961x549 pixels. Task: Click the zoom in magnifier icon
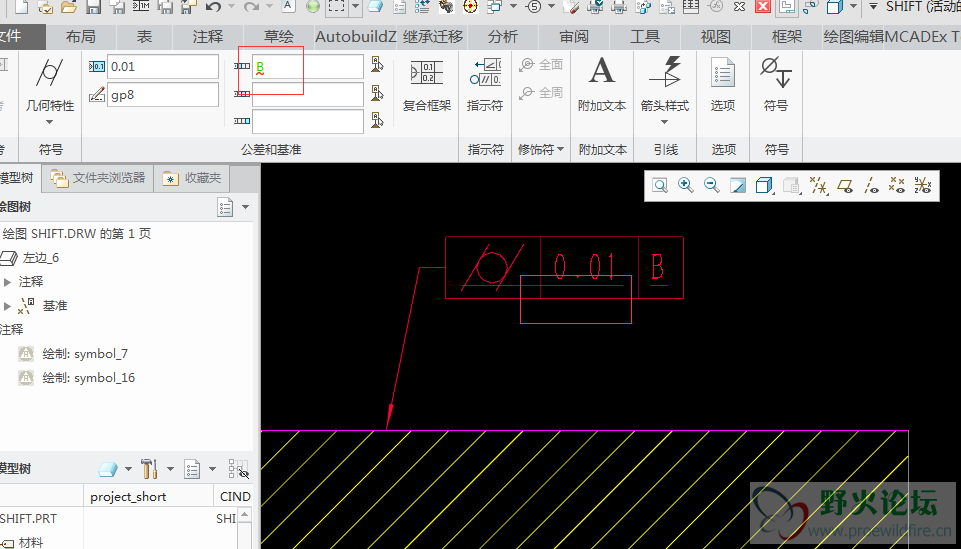[686, 185]
